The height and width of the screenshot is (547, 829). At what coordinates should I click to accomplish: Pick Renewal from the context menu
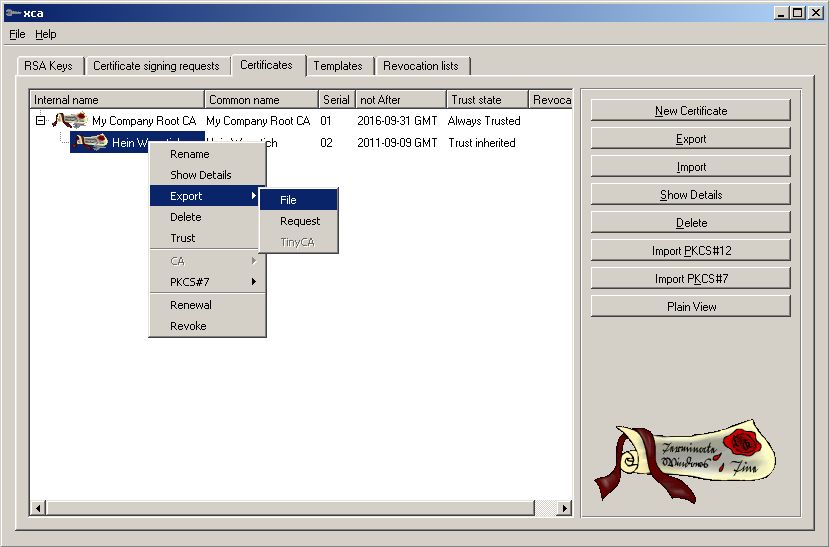coord(191,305)
